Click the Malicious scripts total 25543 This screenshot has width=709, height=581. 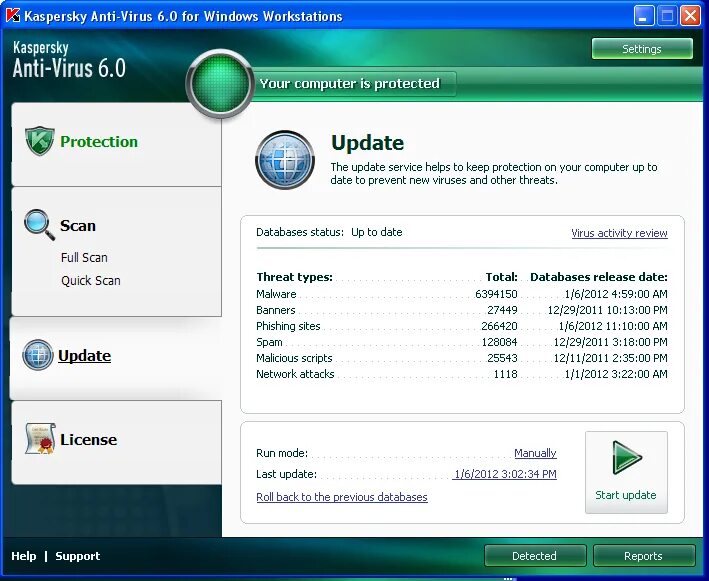click(502, 358)
